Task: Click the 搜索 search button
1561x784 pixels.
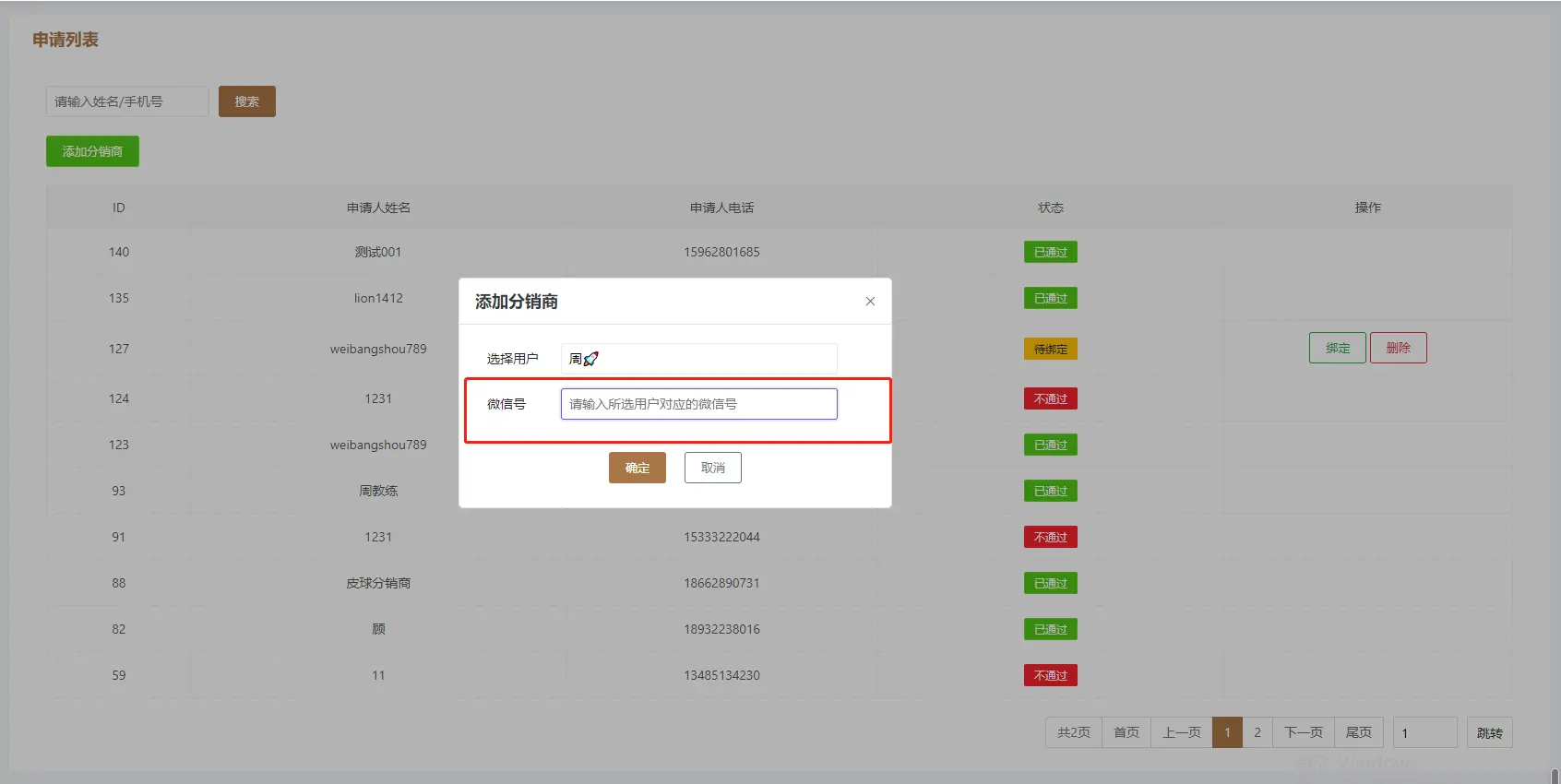Action: point(246,101)
